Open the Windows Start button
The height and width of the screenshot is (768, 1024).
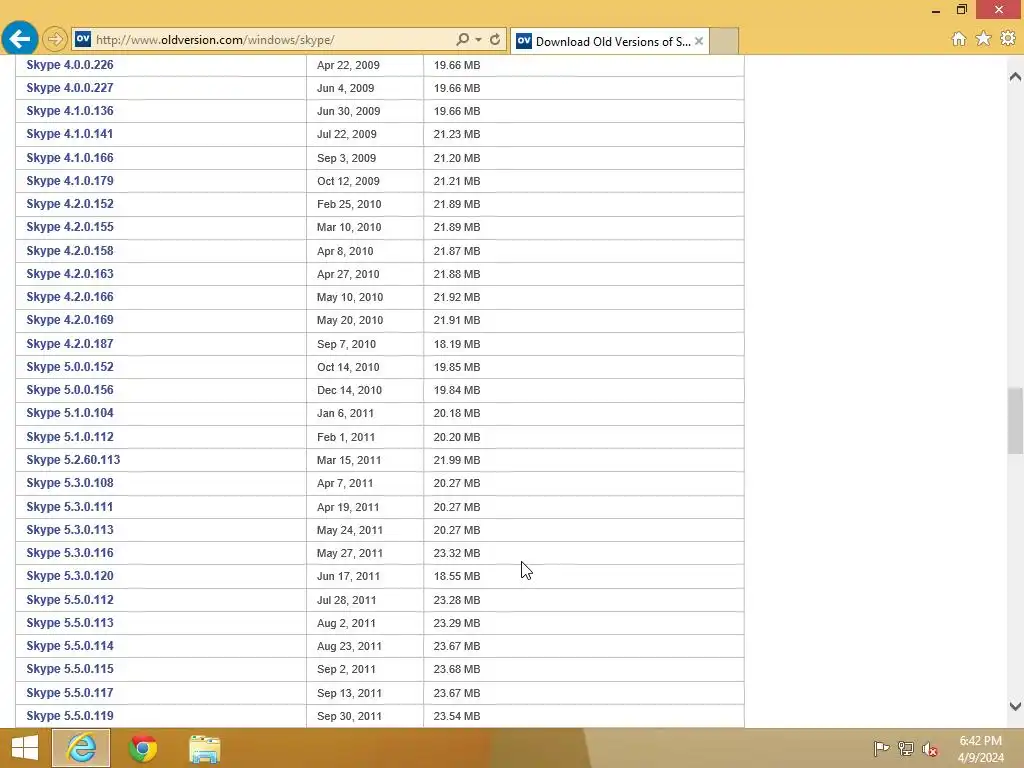pos(25,748)
